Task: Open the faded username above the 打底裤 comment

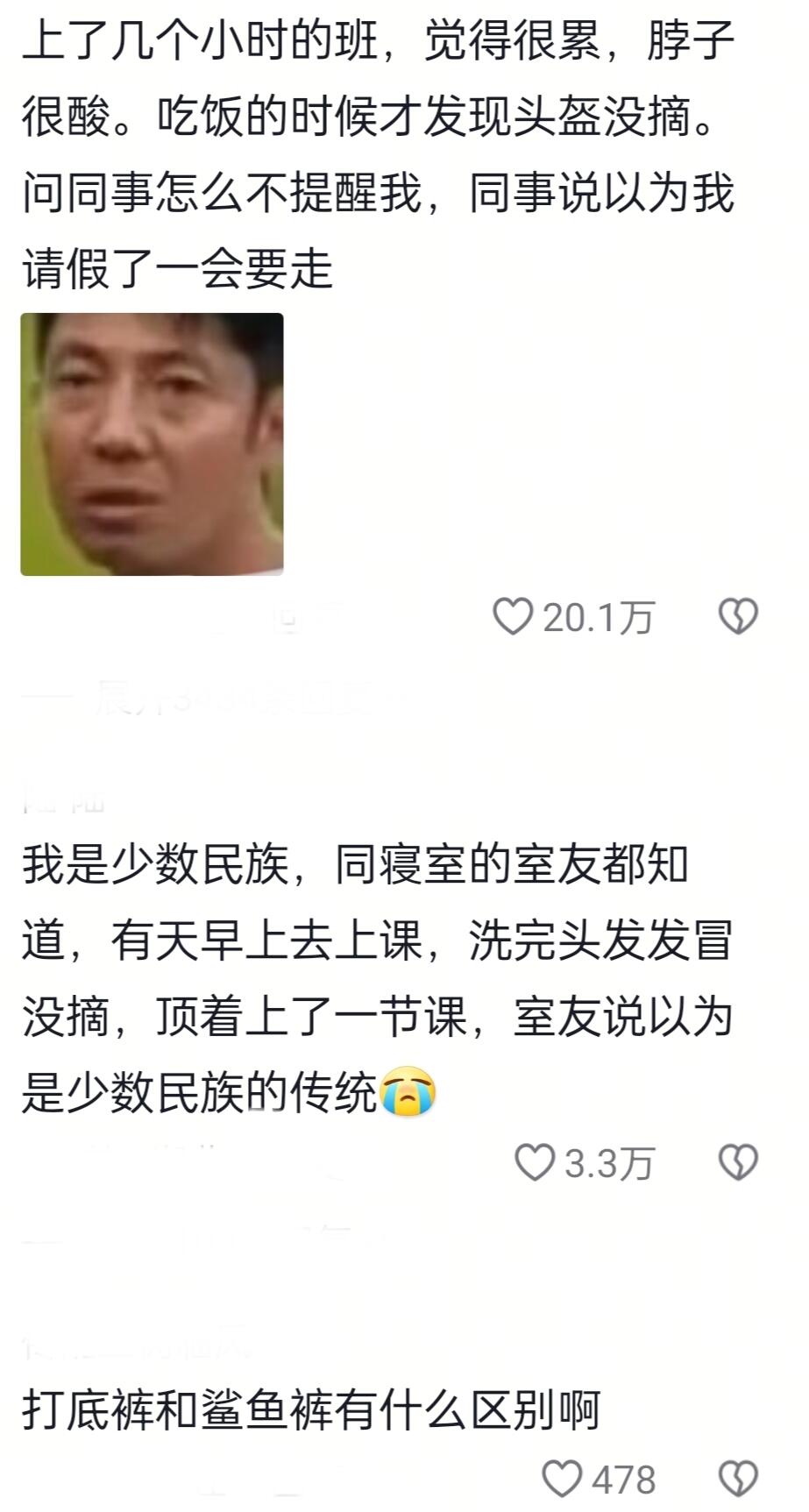Action: [136, 1347]
